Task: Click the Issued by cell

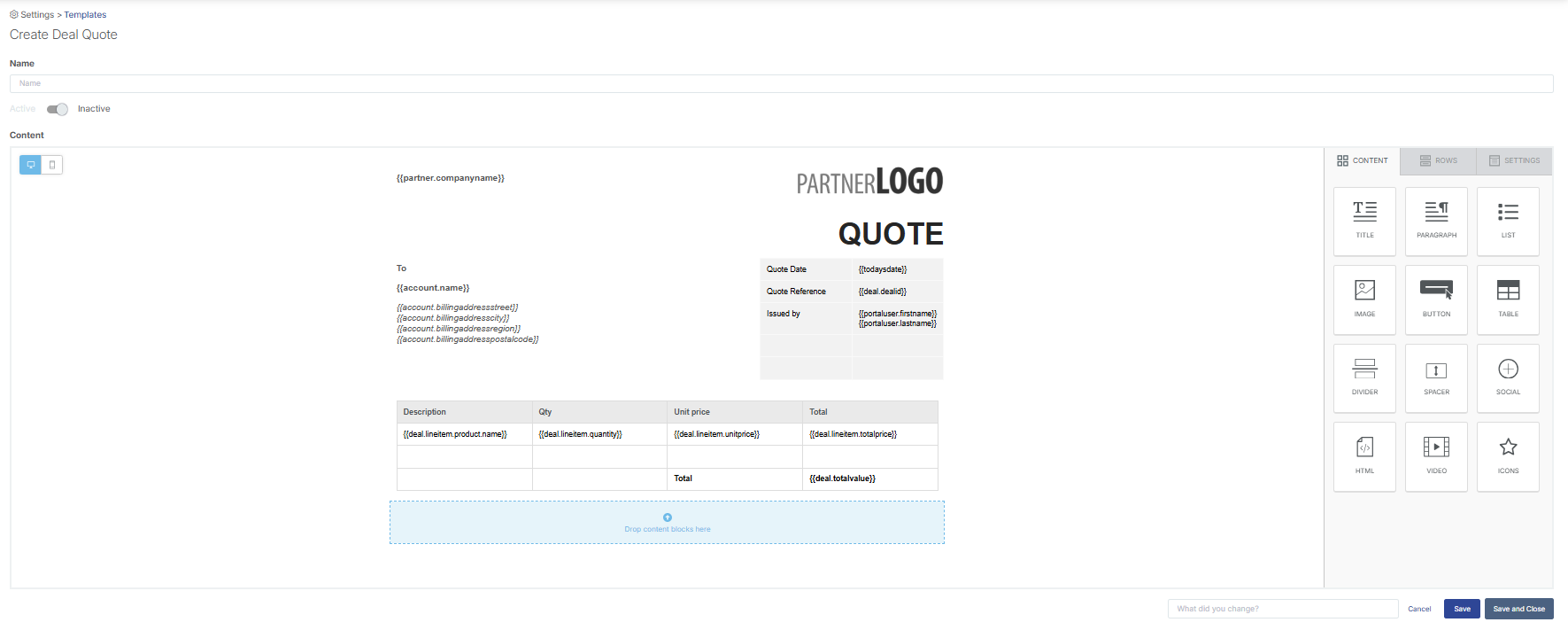Action: tap(806, 319)
